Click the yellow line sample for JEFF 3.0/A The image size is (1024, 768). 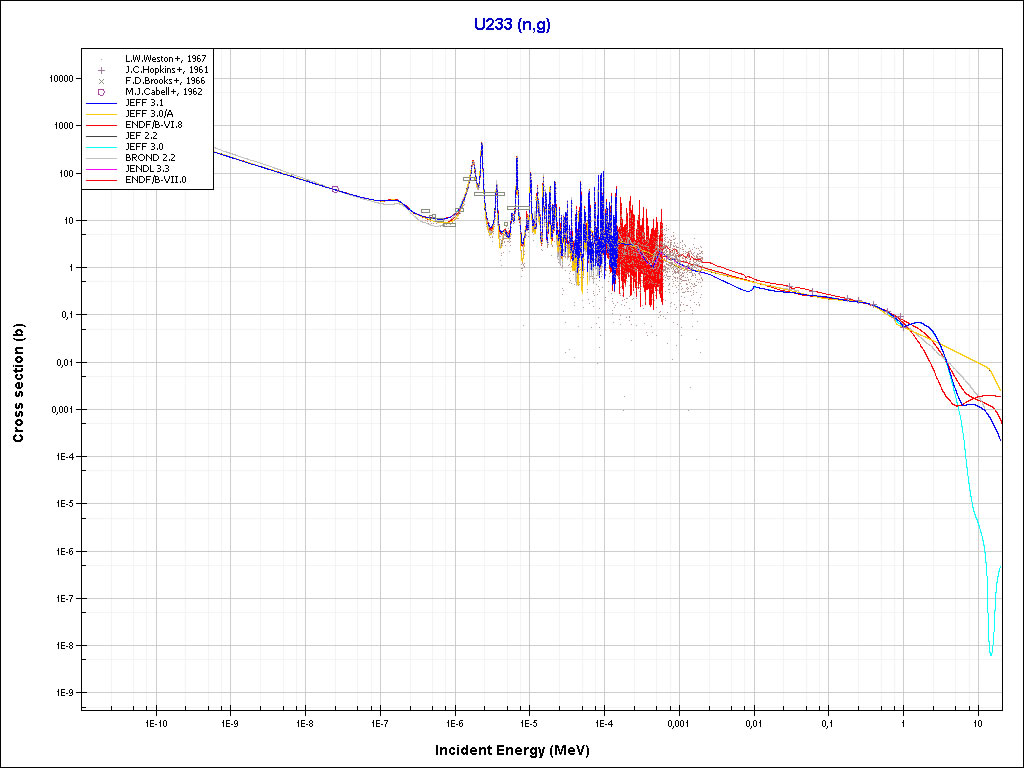point(102,114)
